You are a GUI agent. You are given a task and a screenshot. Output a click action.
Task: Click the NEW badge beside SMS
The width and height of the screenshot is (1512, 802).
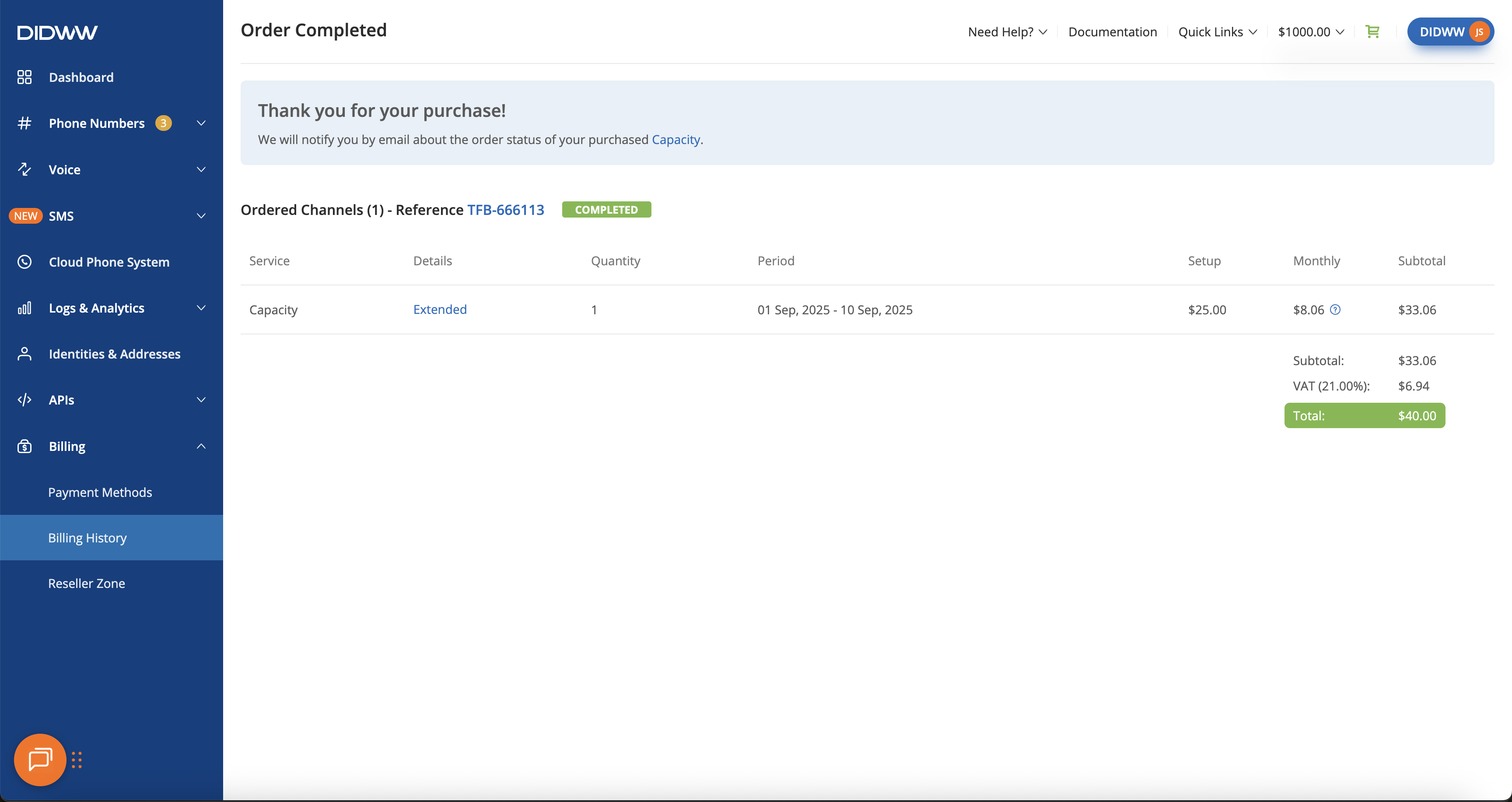tap(26, 215)
